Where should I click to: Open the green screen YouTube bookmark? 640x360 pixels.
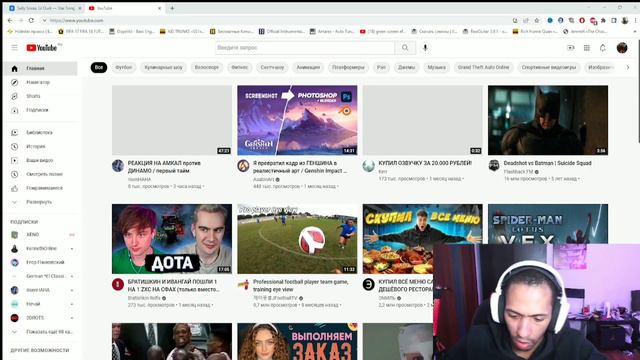click(383, 31)
